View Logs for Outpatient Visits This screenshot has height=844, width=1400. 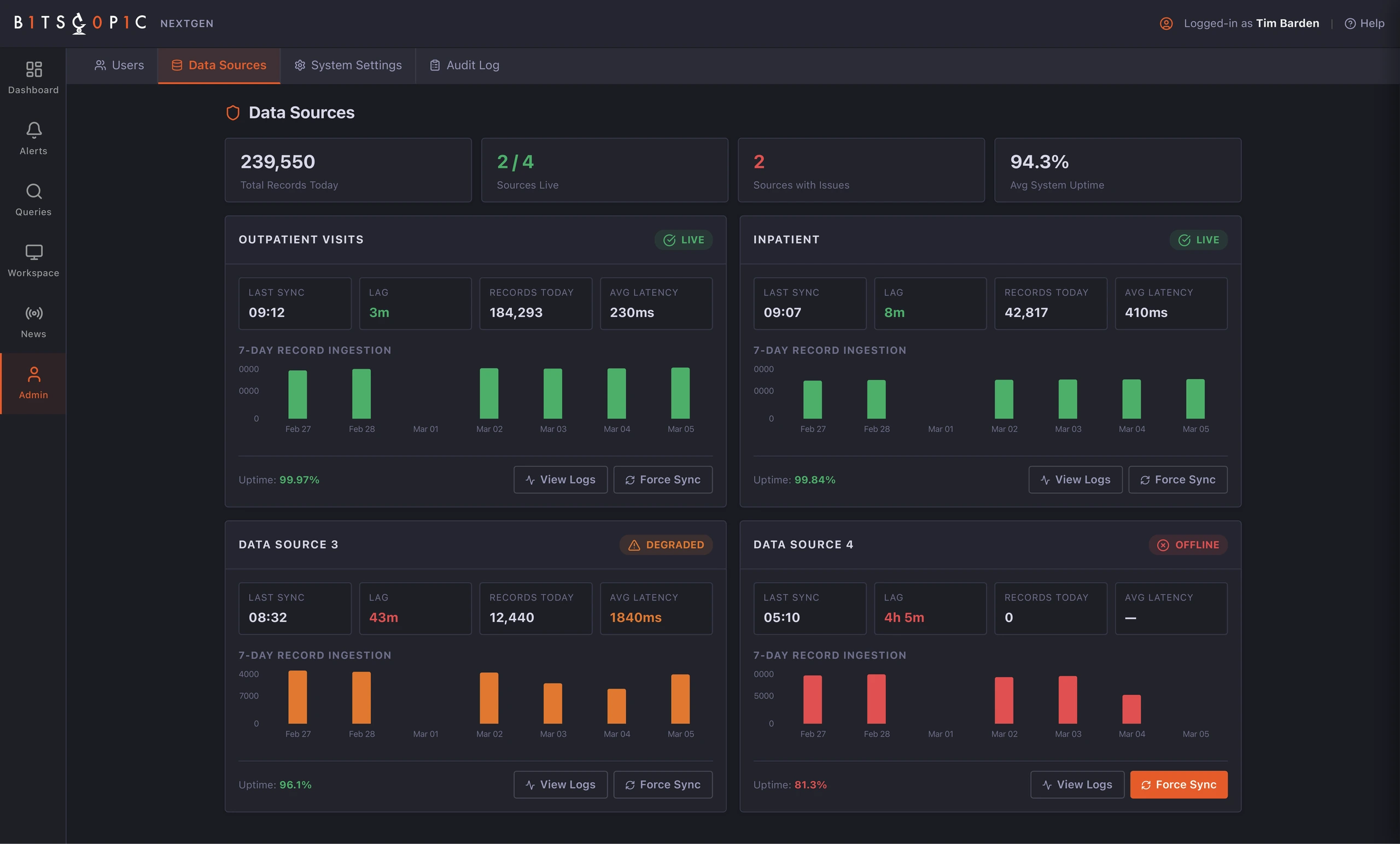click(560, 480)
